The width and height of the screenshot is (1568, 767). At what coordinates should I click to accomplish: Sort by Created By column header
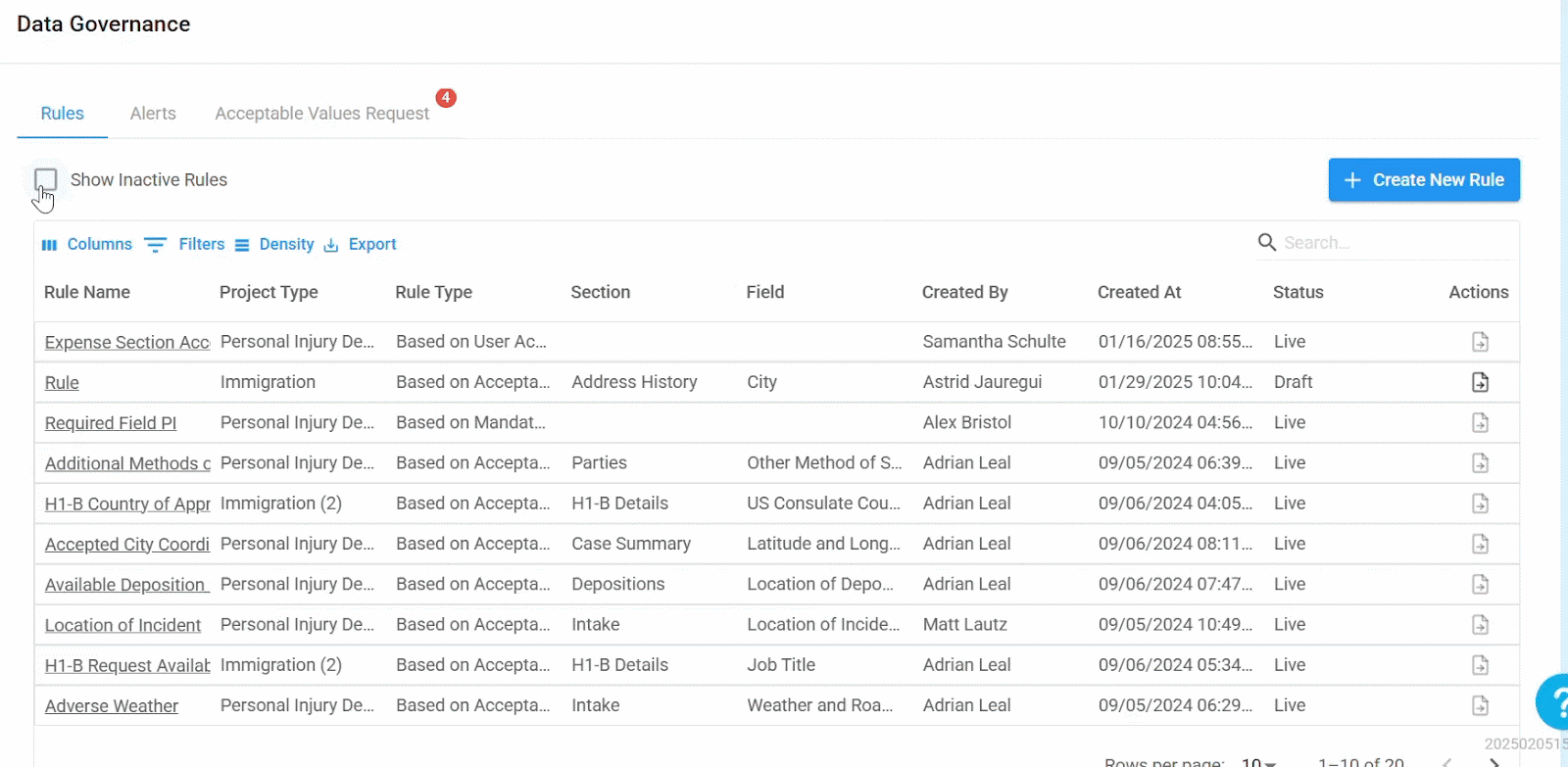coord(965,292)
